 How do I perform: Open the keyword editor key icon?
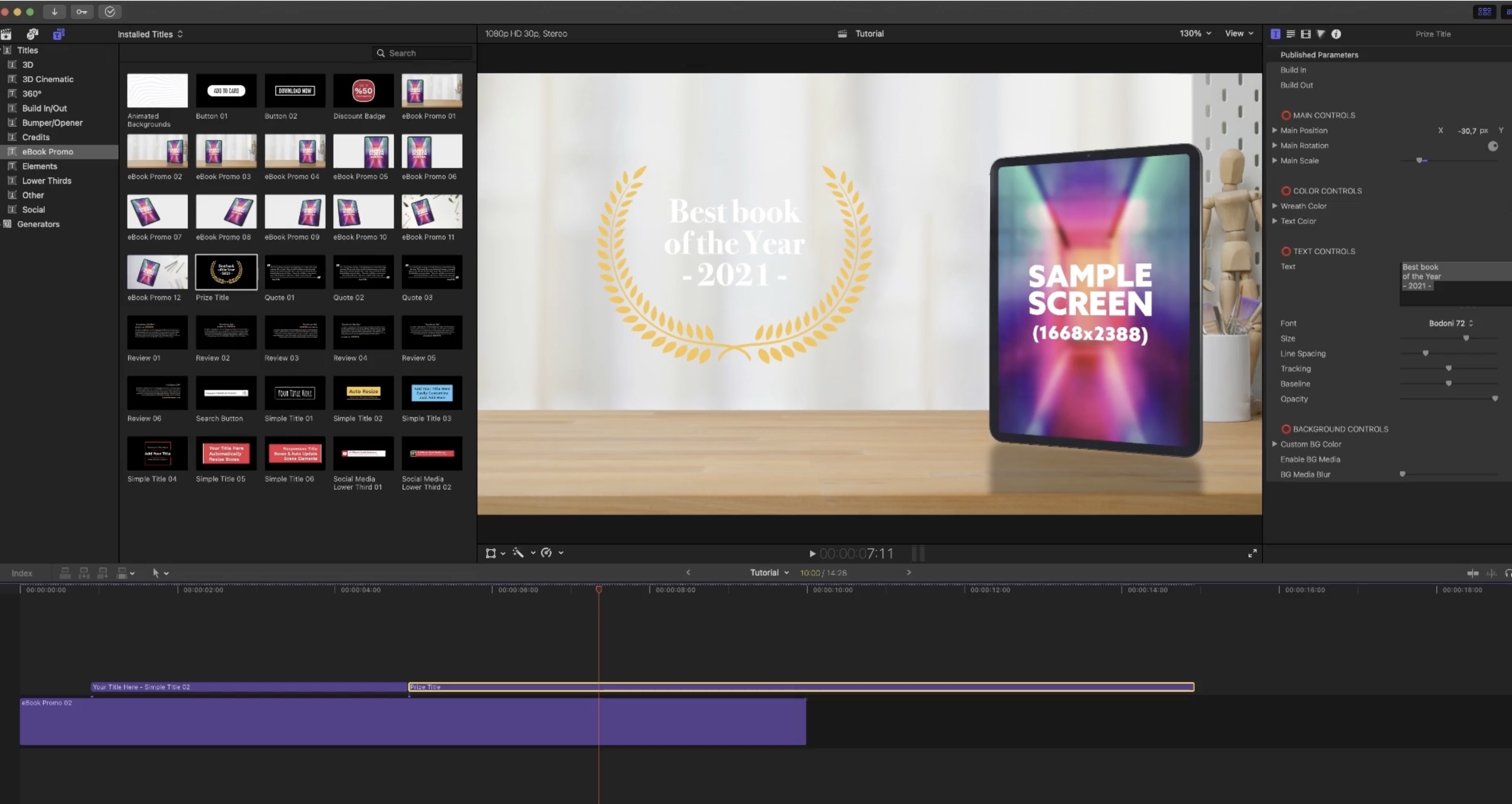tap(82, 12)
